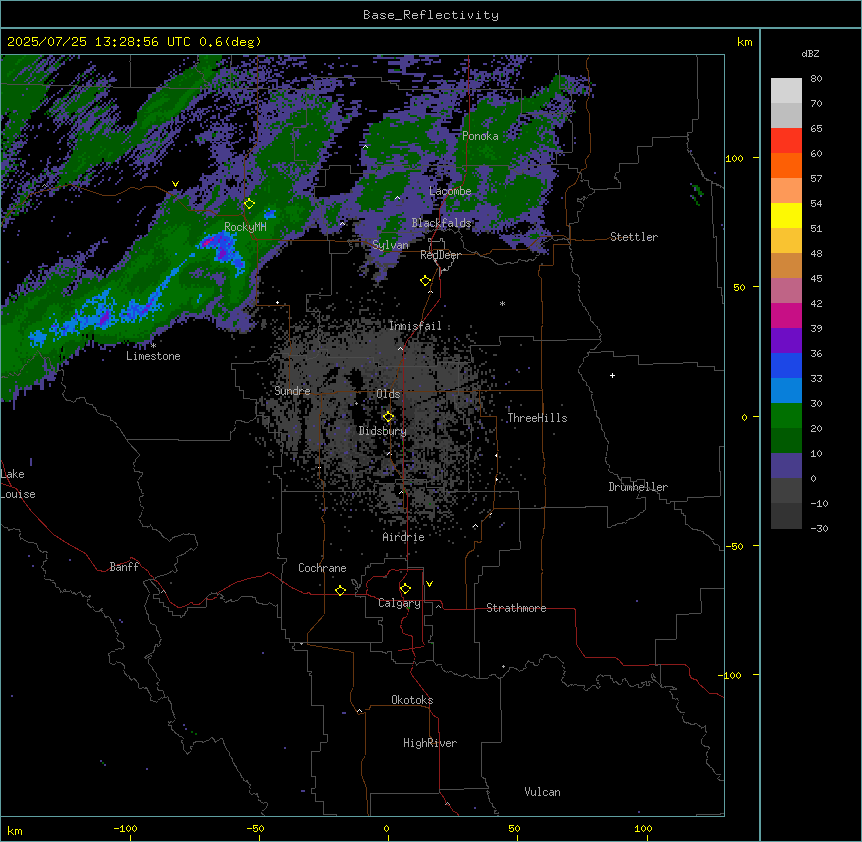
Task: Click the Base_Reflectivity title text
Action: (431, 15)
